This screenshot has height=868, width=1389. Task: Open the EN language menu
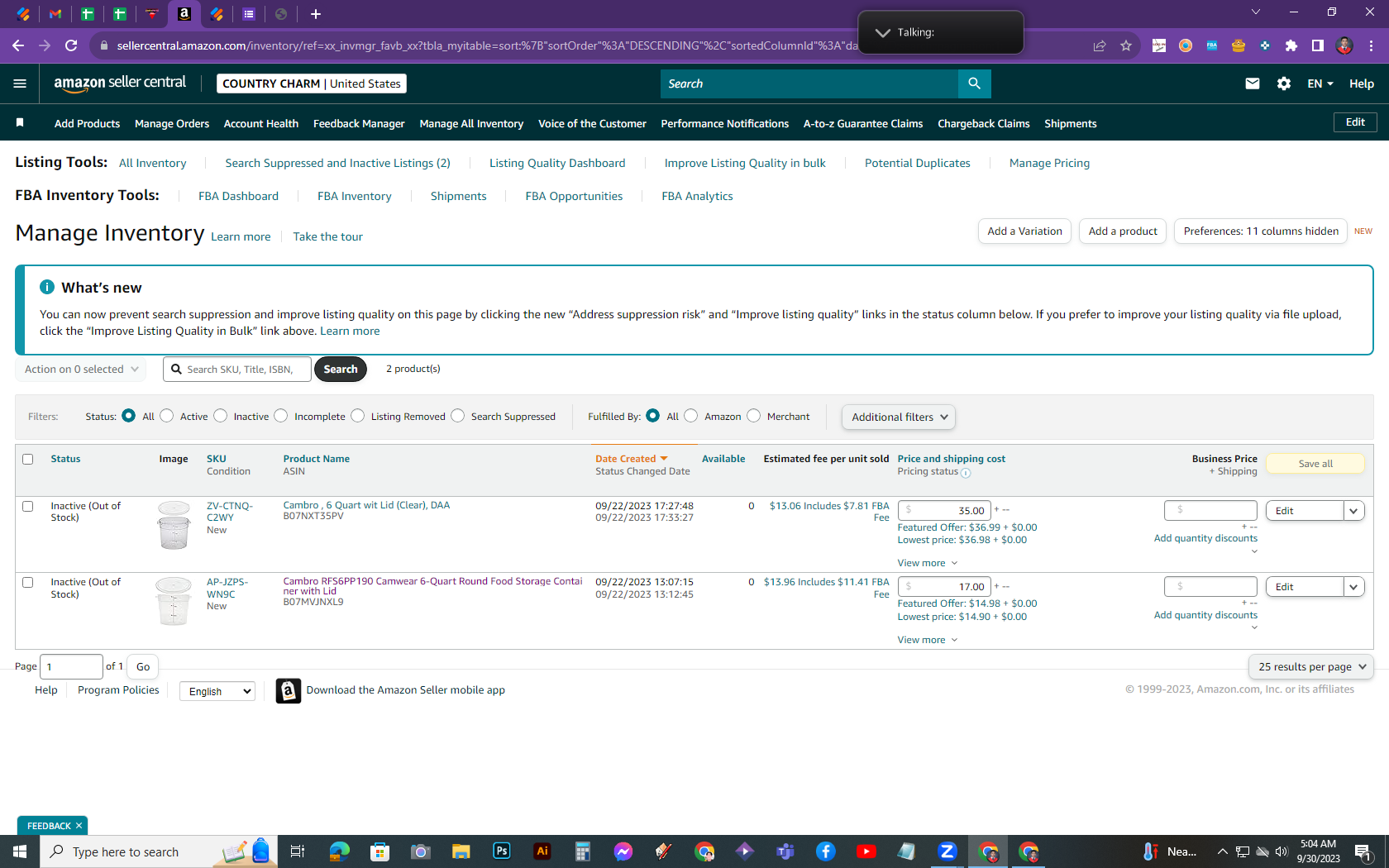(x=1320, y=83)
